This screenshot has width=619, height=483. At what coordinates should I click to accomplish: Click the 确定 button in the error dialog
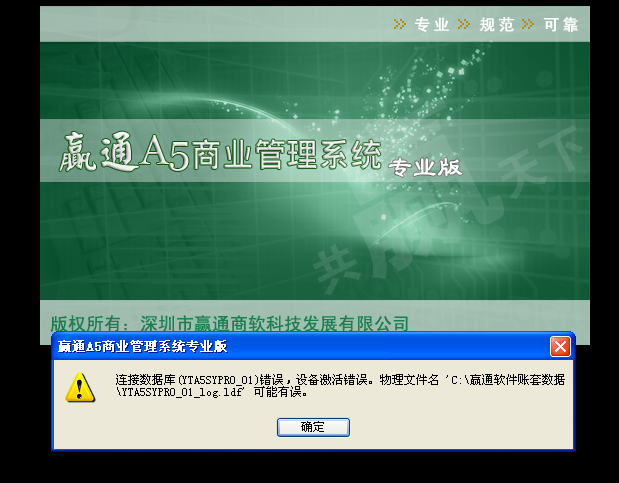pos(313,427)
